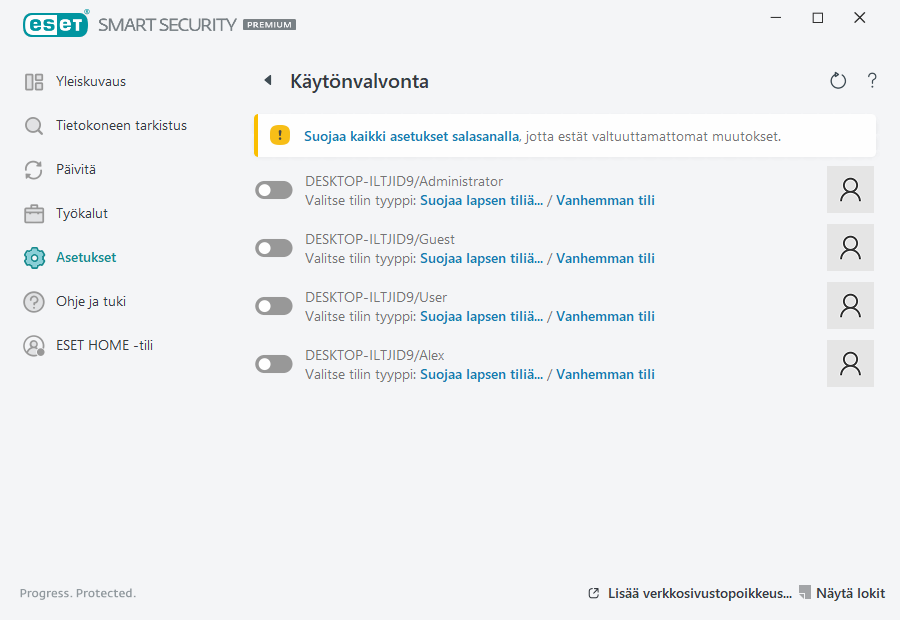Open the ESET HOME -tili sidebar icon

point(31,345)
